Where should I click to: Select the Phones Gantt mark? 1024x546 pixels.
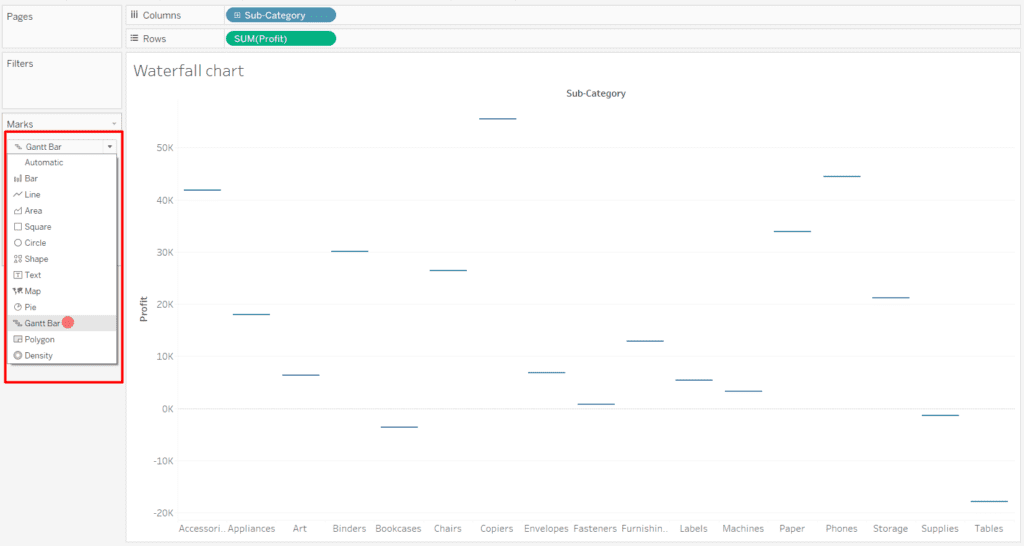(x=842, y=176)
